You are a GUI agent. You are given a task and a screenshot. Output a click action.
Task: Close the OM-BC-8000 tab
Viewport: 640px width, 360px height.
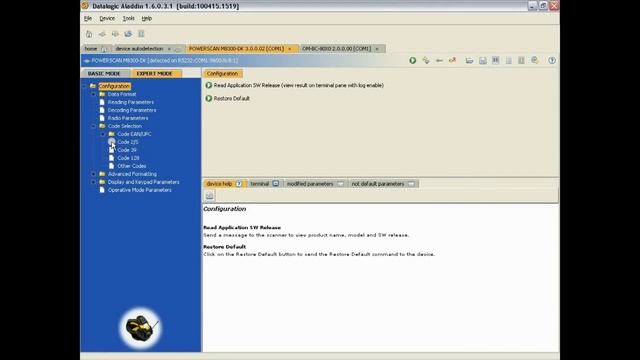pyautogui.click(x=377, y=49)
